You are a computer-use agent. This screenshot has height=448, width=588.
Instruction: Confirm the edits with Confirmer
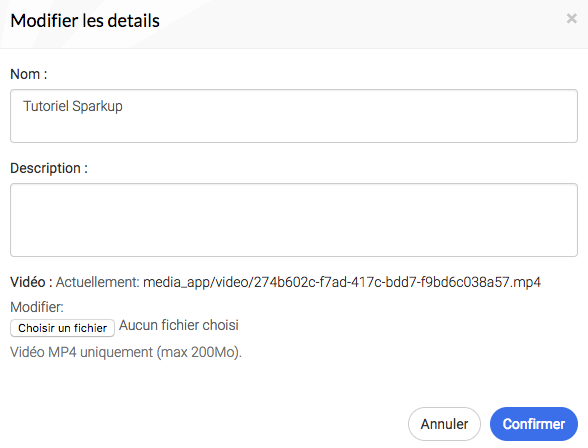click(534, 424)
